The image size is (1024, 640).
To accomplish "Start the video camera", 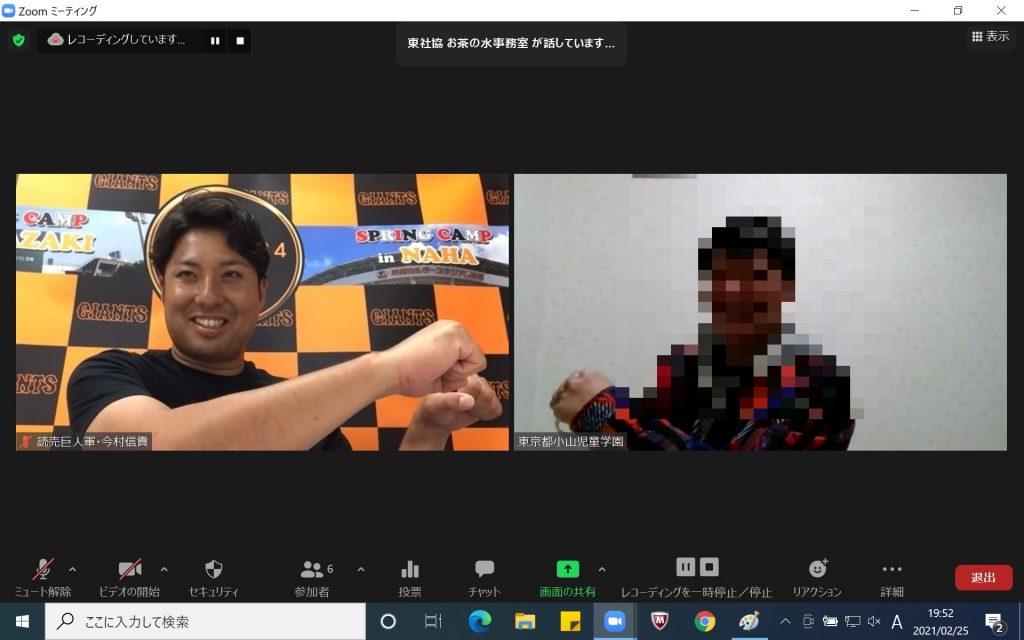I will tap(129, 576).
